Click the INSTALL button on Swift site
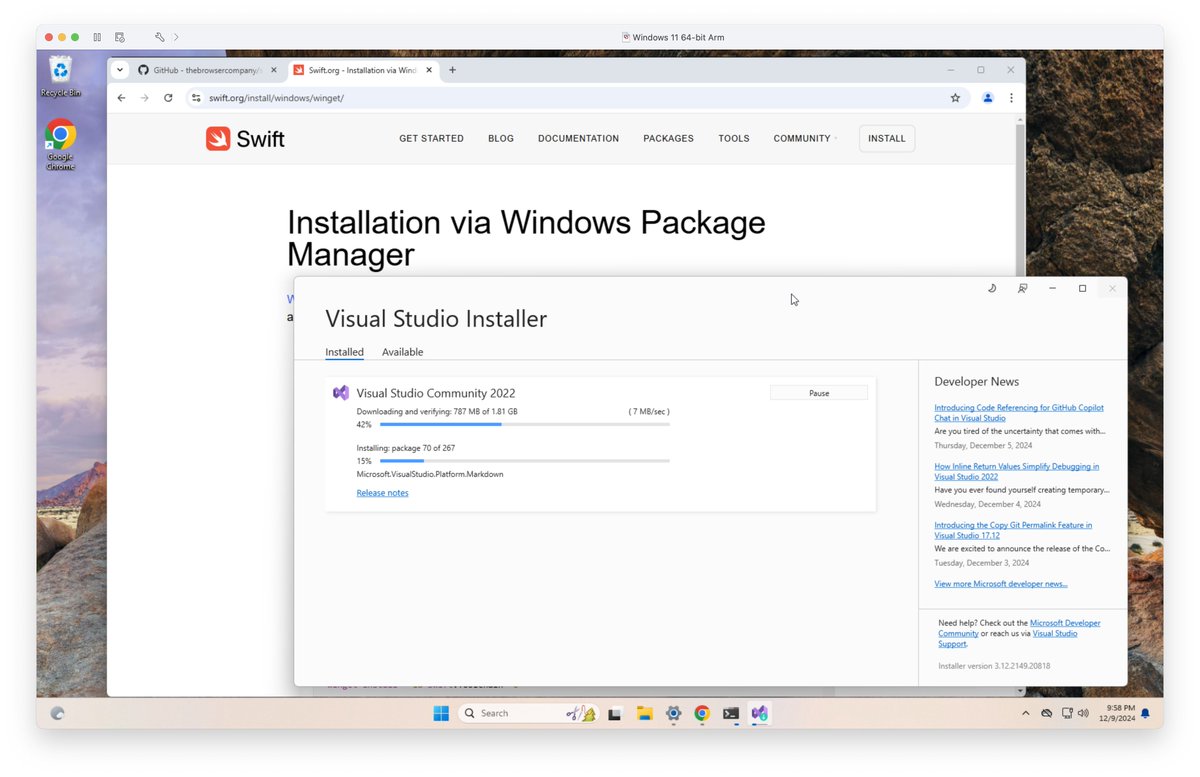Screen dimensions: 1200x777 (x=887, y=139)
